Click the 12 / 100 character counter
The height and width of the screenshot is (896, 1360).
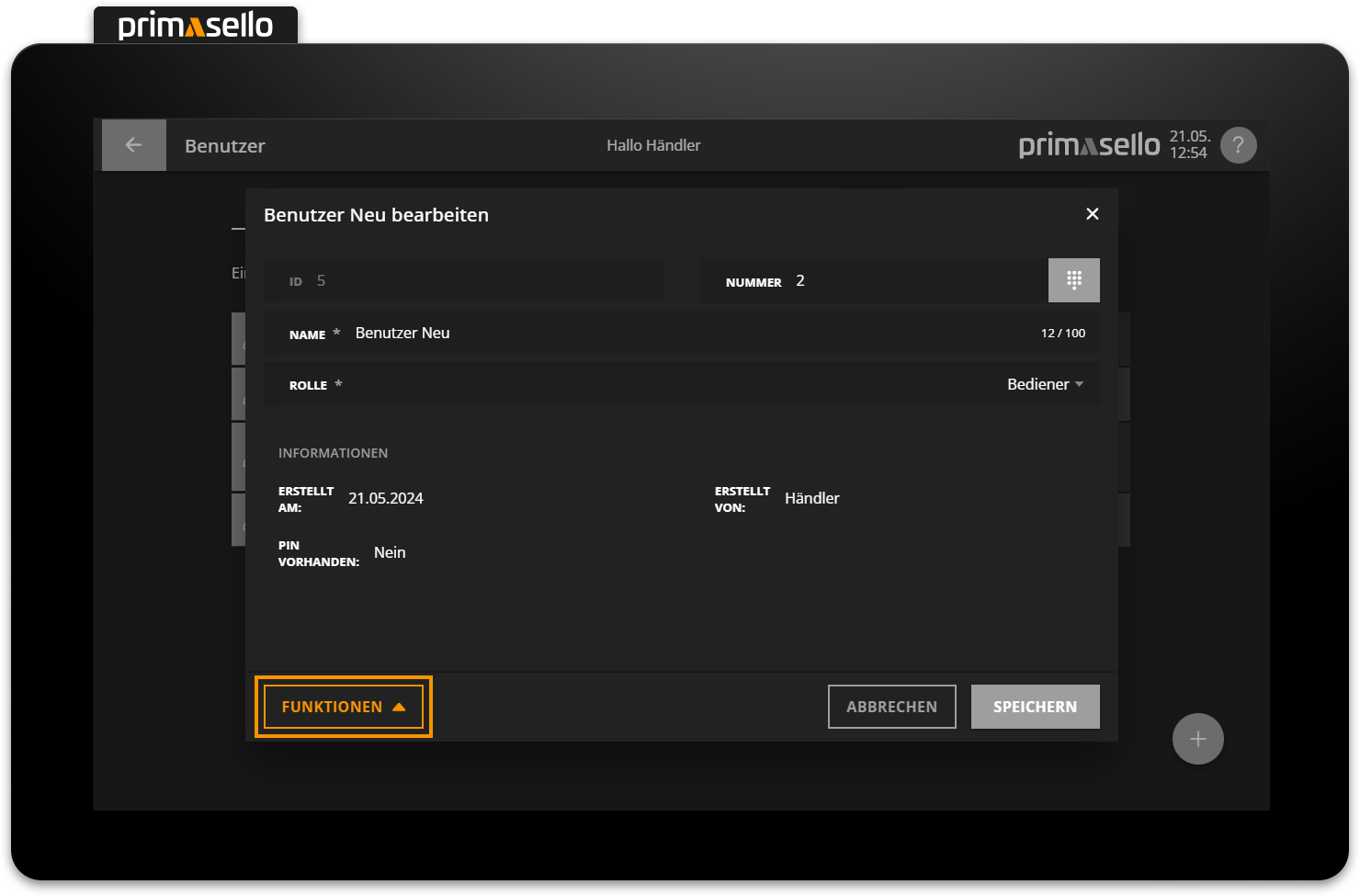(x=1062, y=334)
